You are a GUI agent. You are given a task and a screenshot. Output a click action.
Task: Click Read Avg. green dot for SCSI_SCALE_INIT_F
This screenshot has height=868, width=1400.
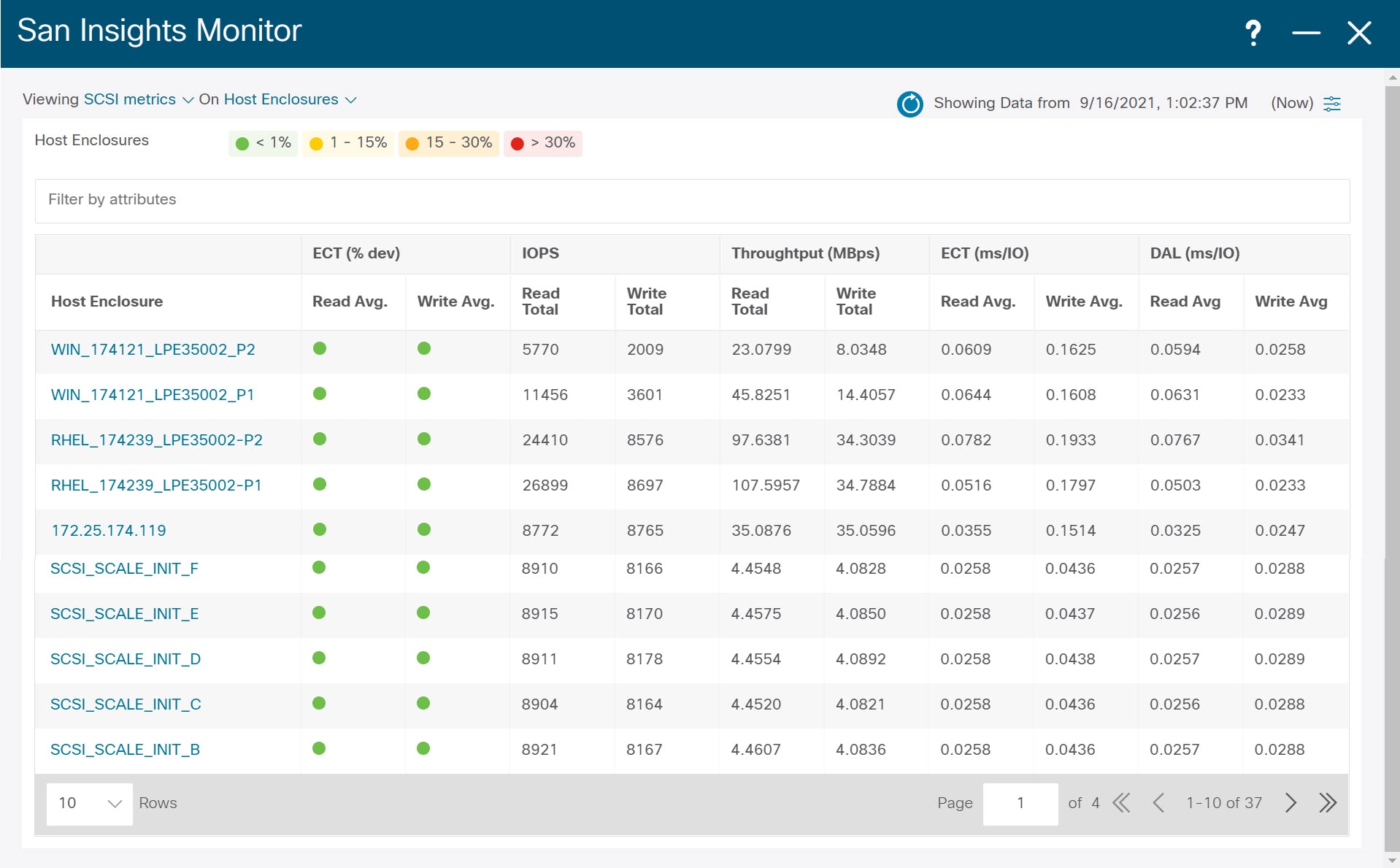(x=318, y=567)
